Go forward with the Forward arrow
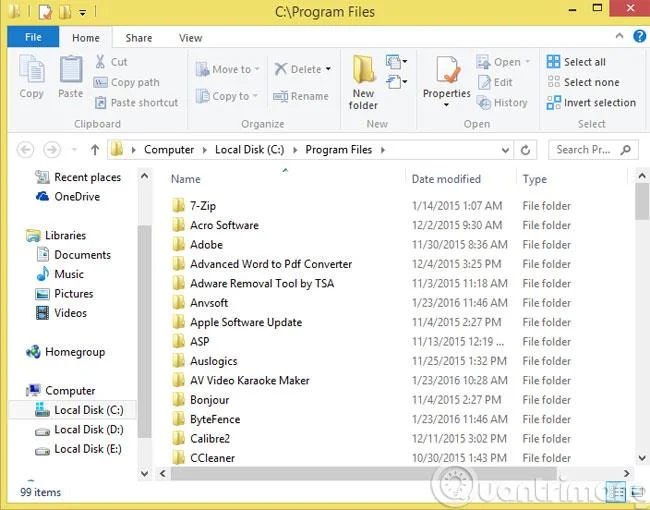Viewport: 650px width, 510px height. [52, 150]
